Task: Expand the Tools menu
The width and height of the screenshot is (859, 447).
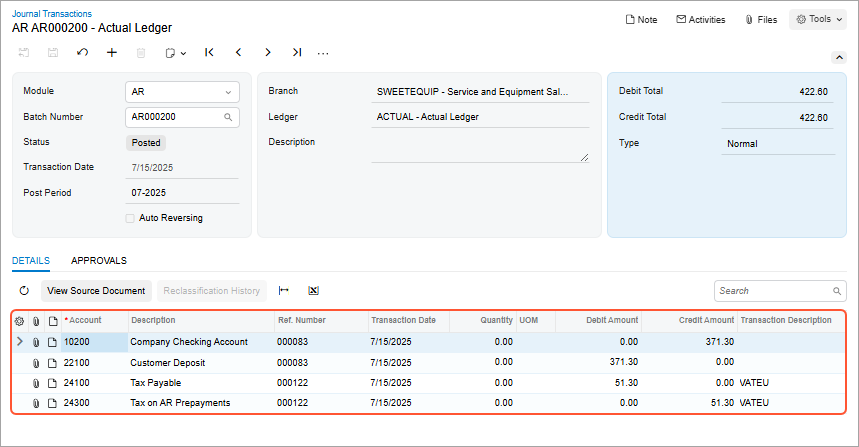Action: 817,19
